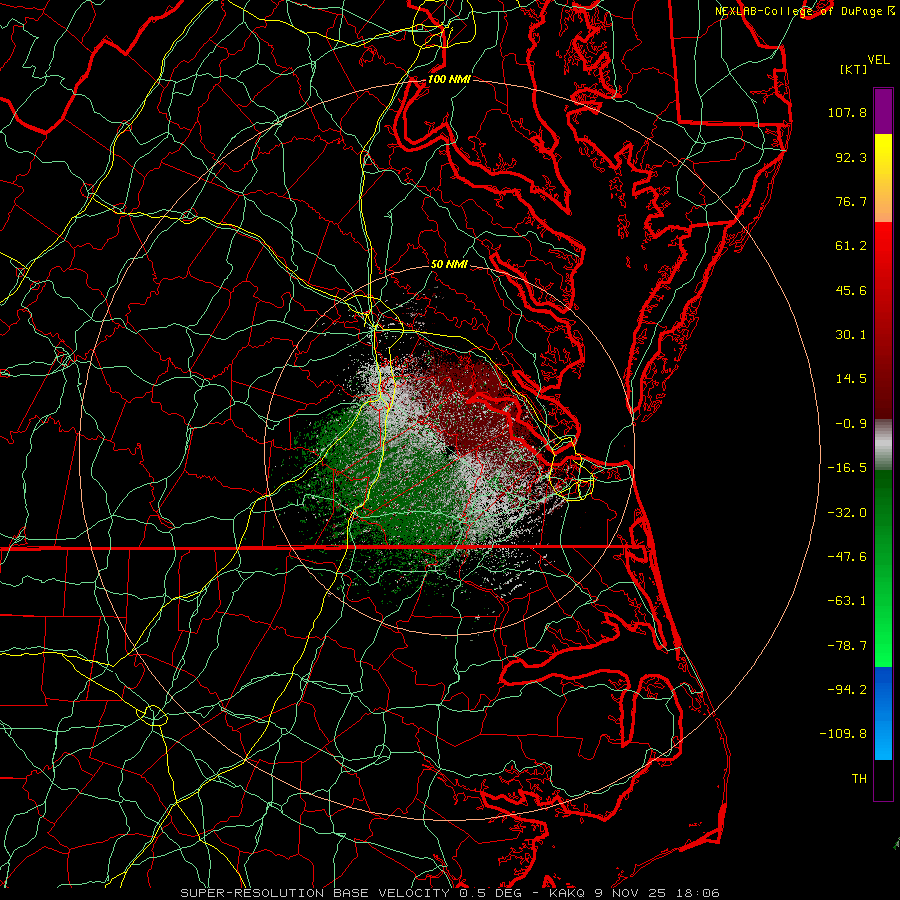
Task: Click the TH legend label
Action: [859, 779]
